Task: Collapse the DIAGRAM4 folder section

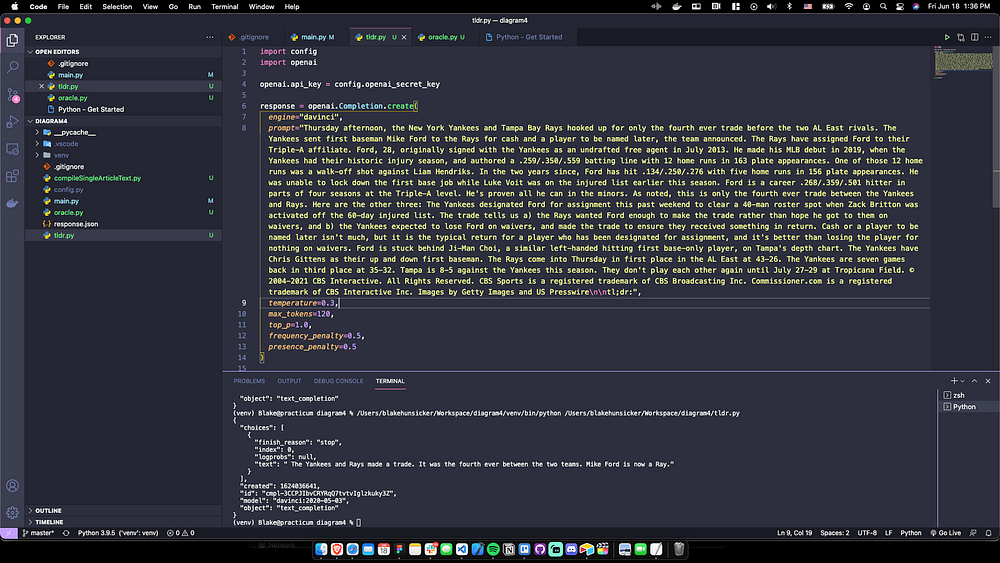Action: tap(51, 121)
